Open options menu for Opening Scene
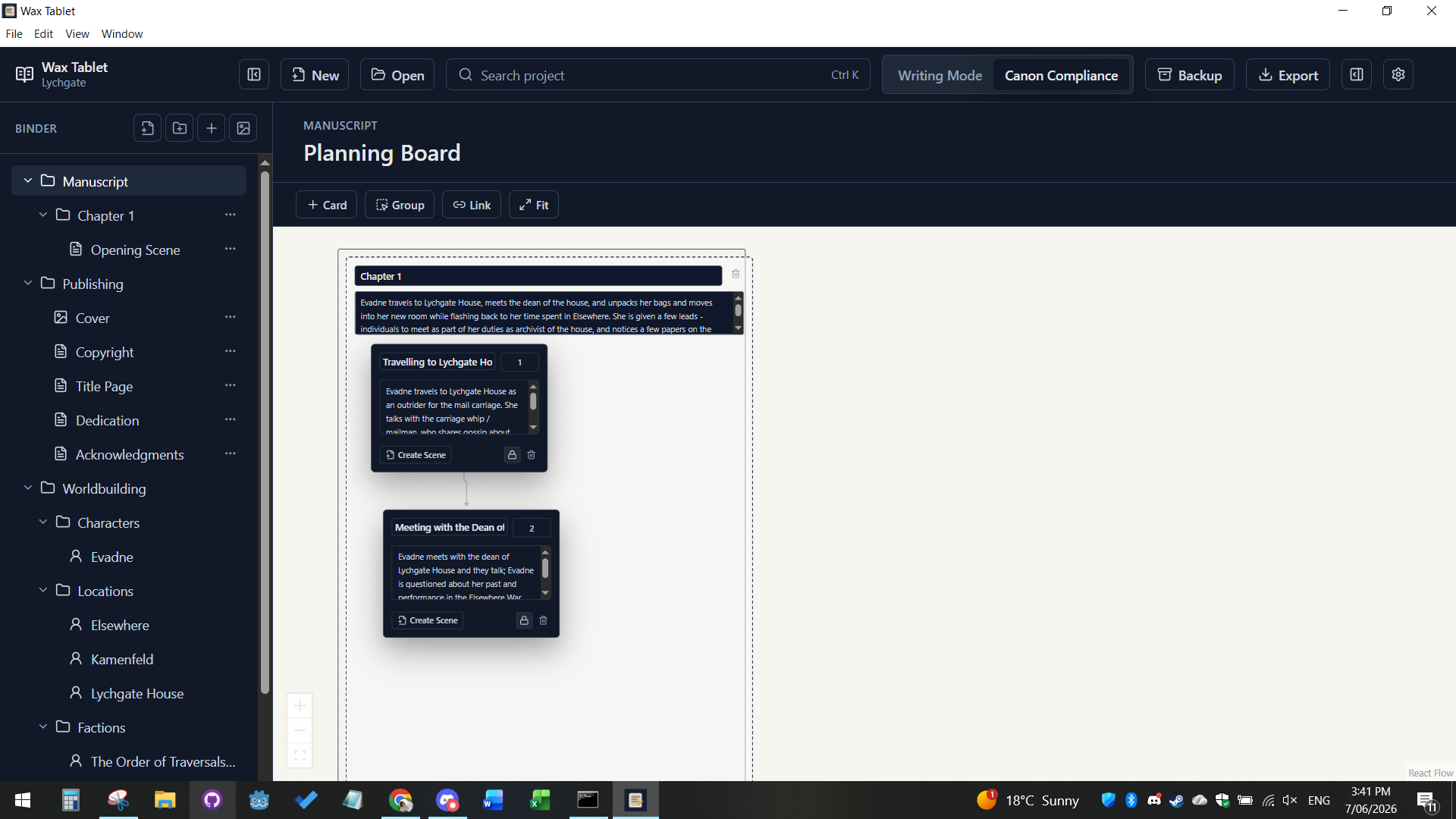Image resolution: width=1456 pixels, height=819 pixels. click(231, 249)
